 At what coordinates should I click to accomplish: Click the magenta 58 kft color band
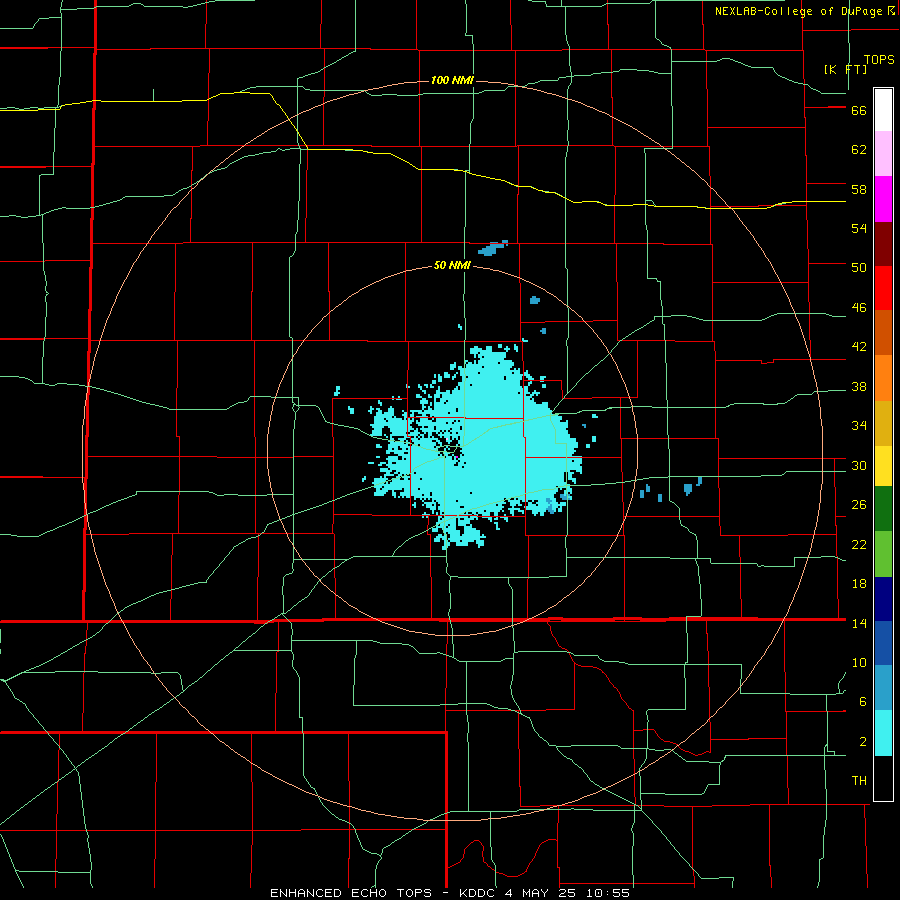click(x=883, y=199)
